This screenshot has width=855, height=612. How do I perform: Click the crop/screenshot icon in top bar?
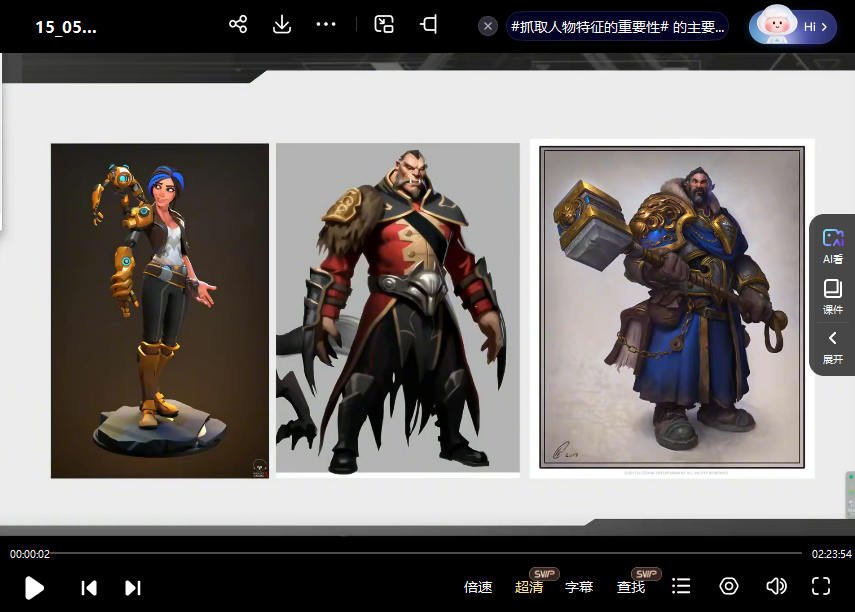(429, 25)
